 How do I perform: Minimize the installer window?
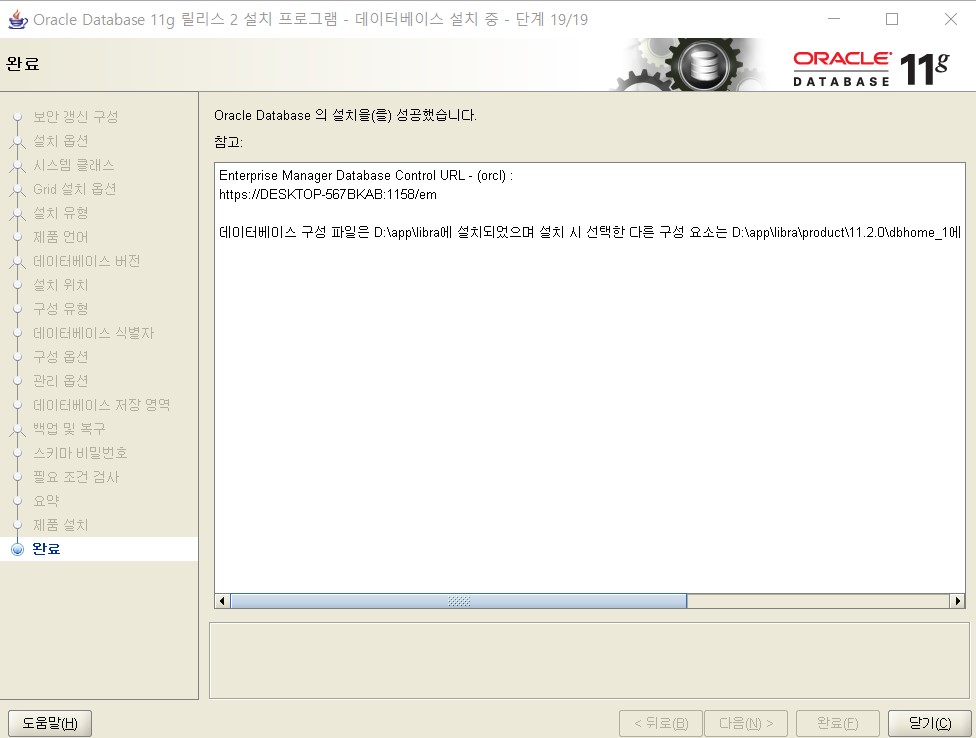click(x=834, y=19)
